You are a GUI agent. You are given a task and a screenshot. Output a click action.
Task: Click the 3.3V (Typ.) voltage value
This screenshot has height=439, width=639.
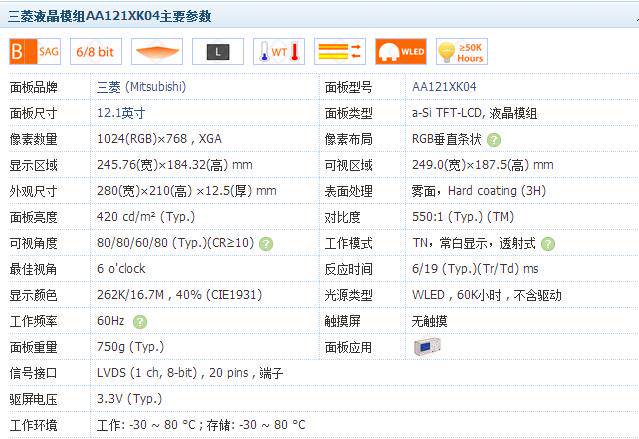click(x=130, y=399)
